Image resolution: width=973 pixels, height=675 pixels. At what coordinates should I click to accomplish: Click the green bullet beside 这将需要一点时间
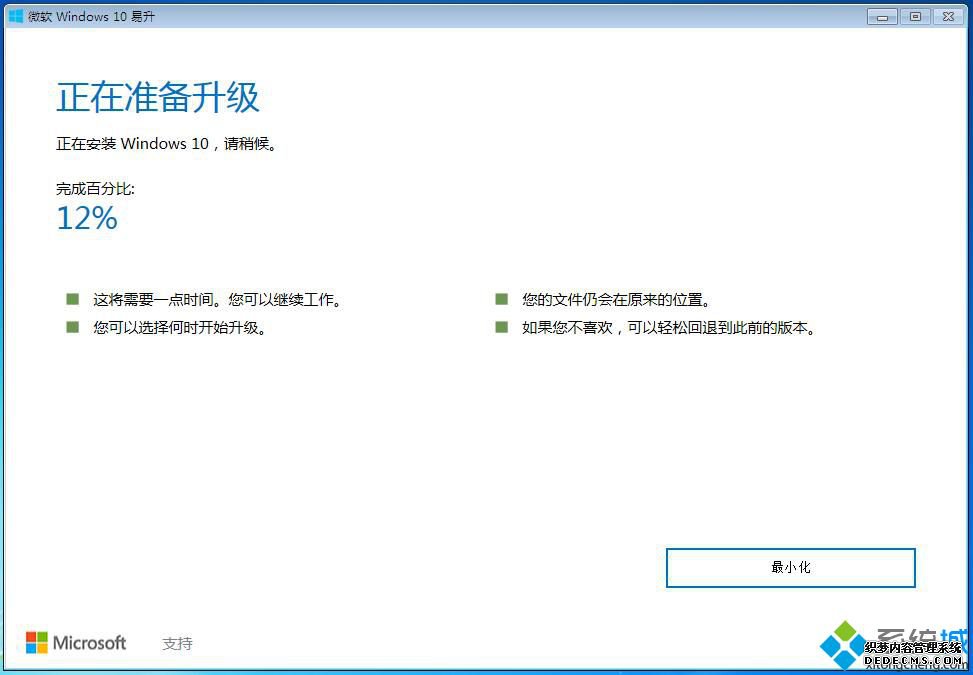[73, 300]
